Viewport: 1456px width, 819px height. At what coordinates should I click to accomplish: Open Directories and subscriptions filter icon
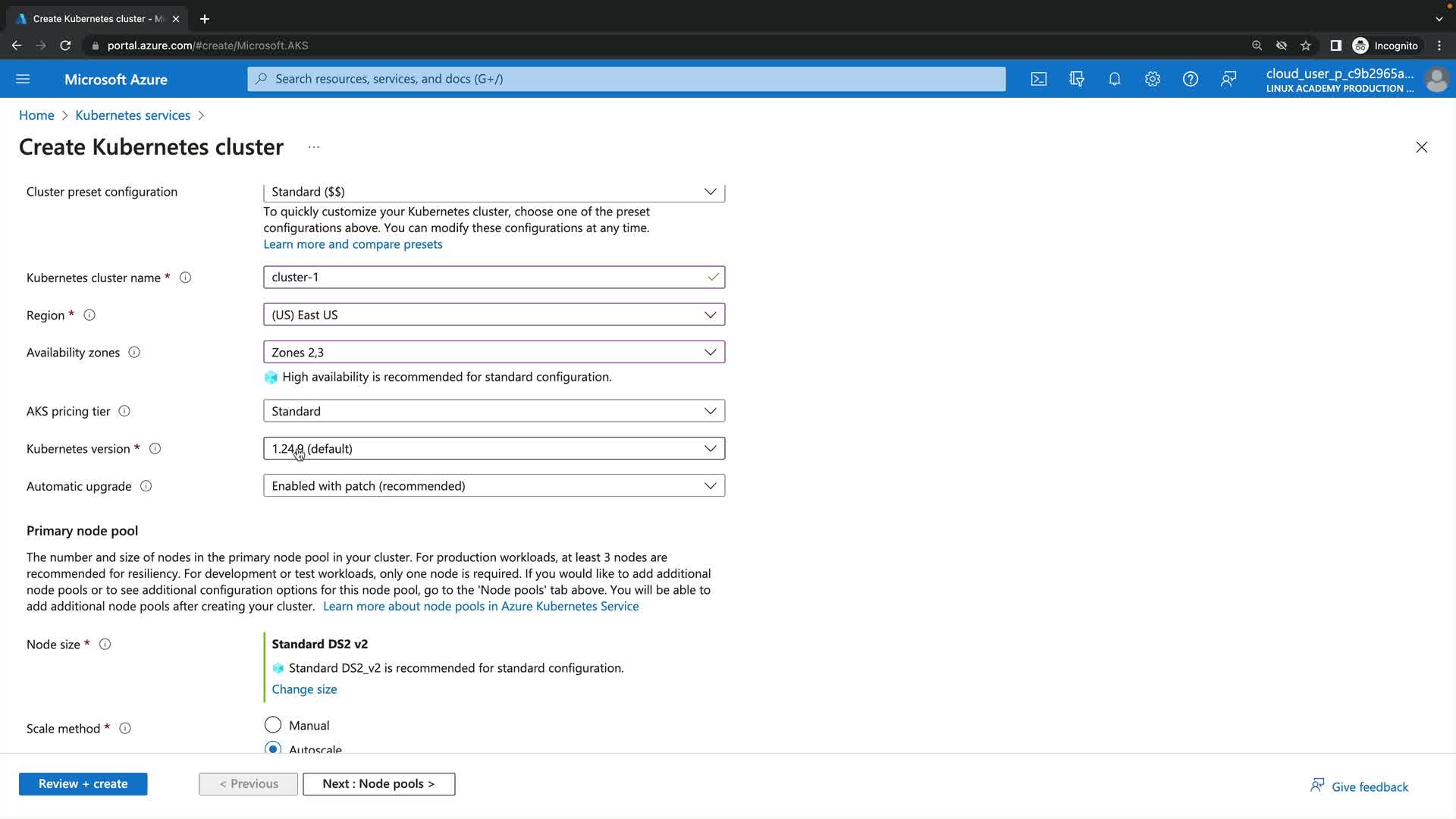point(1076,79)
